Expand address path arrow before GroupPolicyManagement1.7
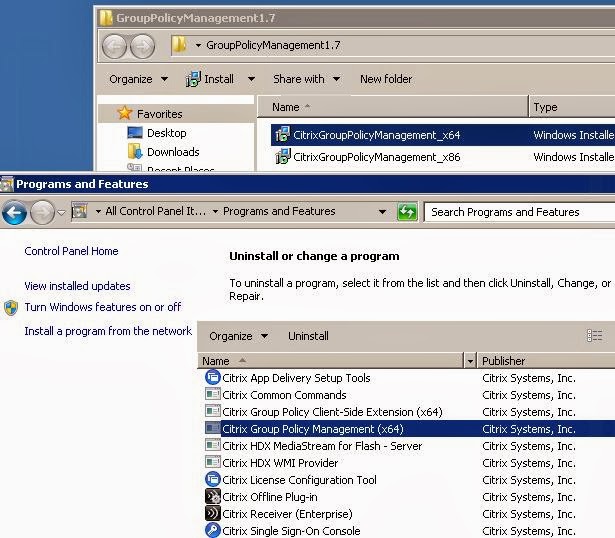 (198, 45)
